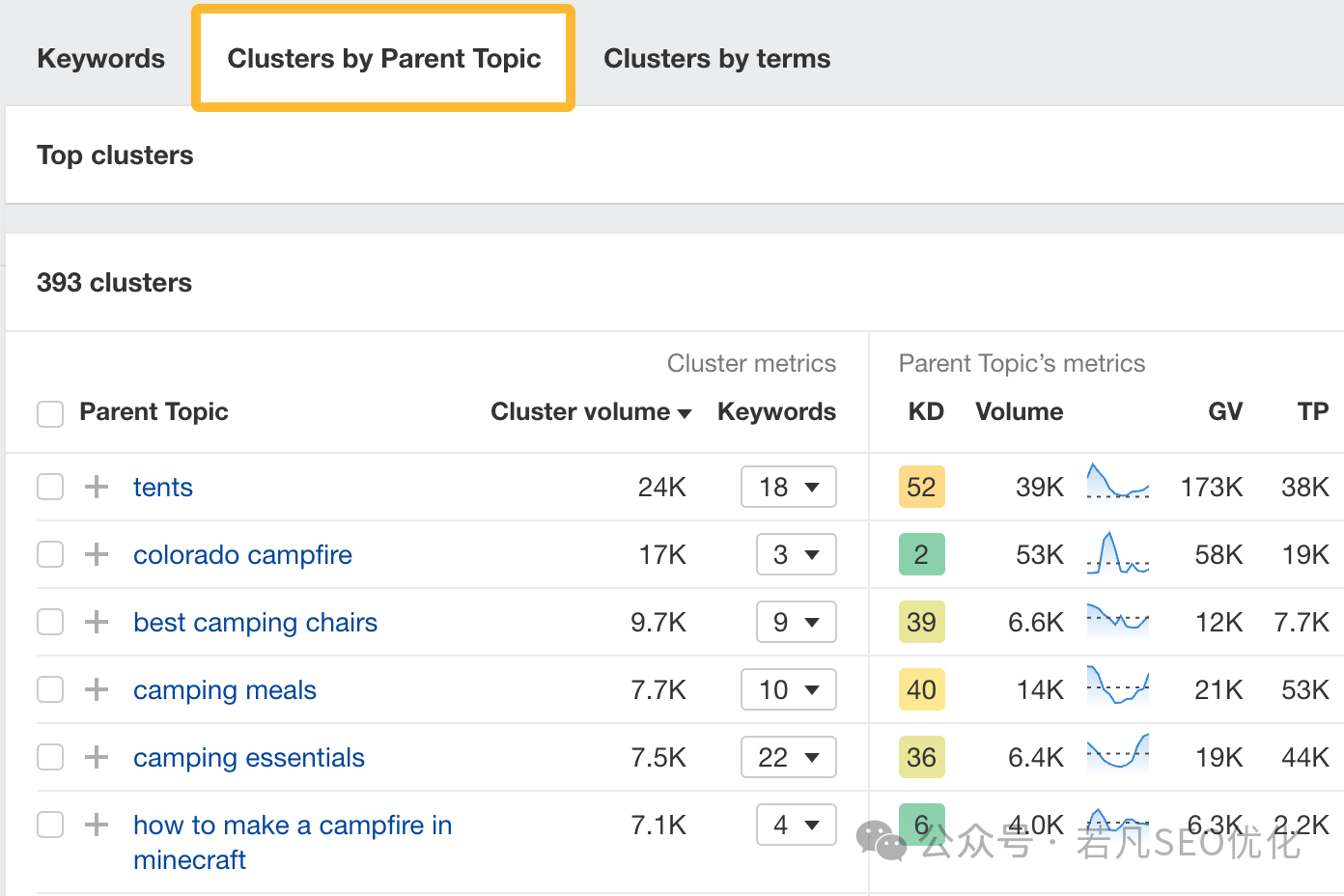Follow the colorado campfire link
The height and width of the screenshot is (896, 1344).
pyautogui.click(x=242, y=554)
